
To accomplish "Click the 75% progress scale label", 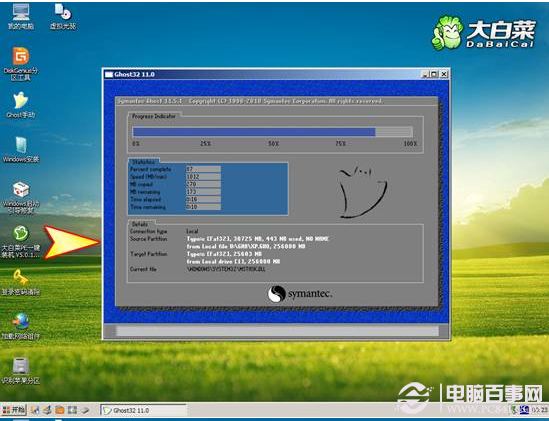I will (x=340, y=144).
